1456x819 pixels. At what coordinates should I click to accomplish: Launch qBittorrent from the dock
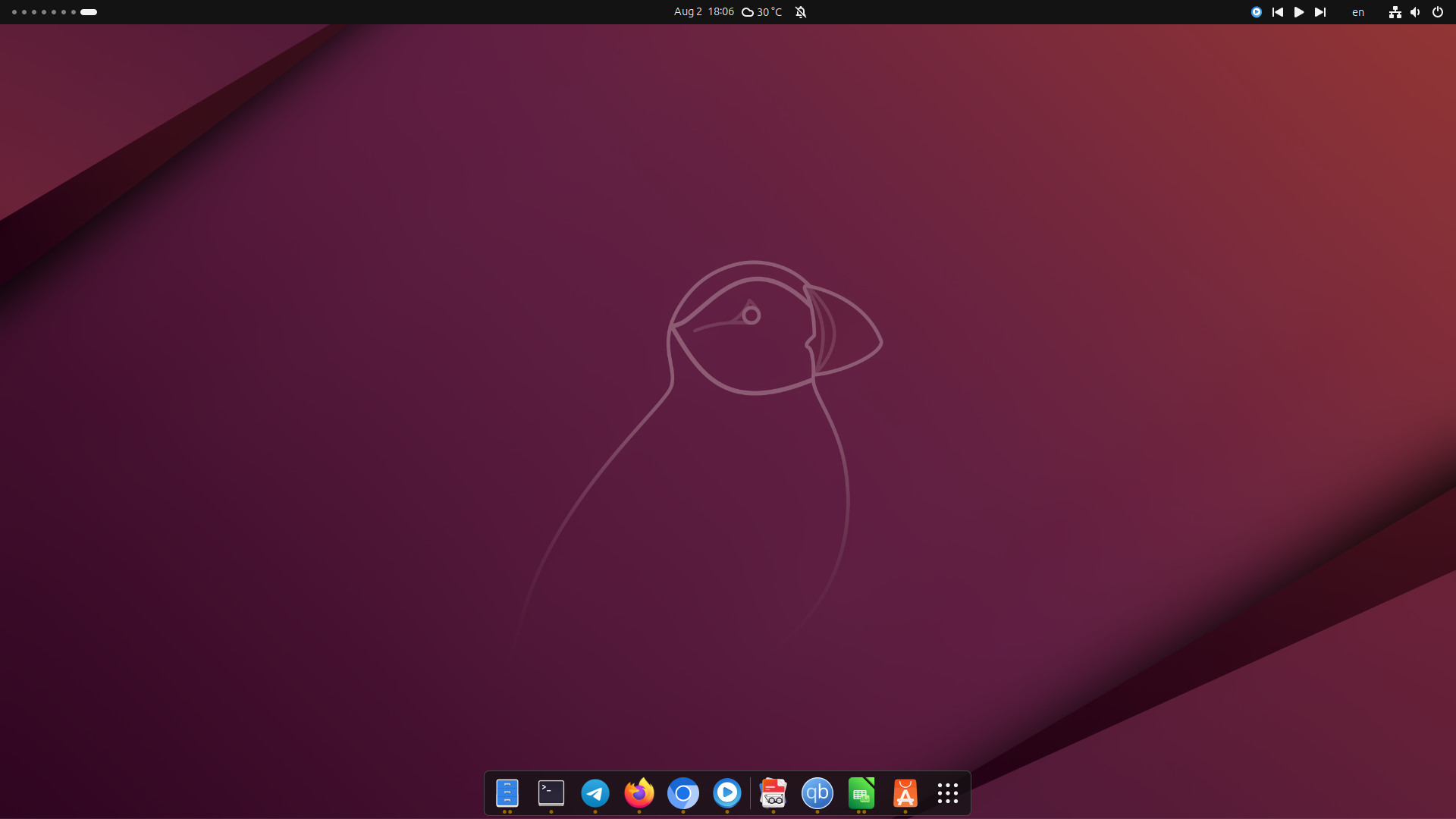(817, 793)
